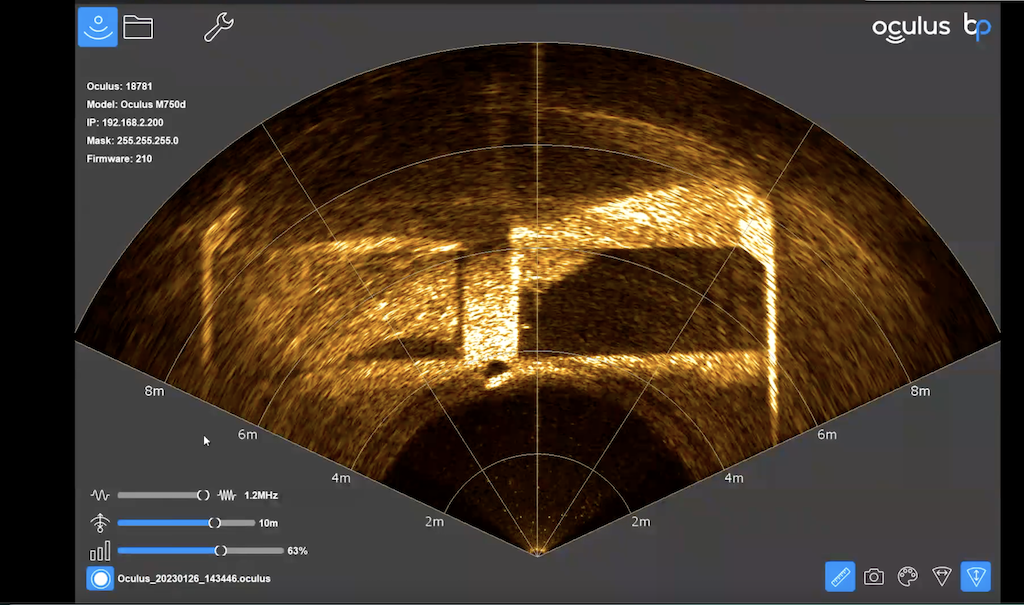
Task: Toggle vertical flip of sonar view
Action: [x=976, y=576]
